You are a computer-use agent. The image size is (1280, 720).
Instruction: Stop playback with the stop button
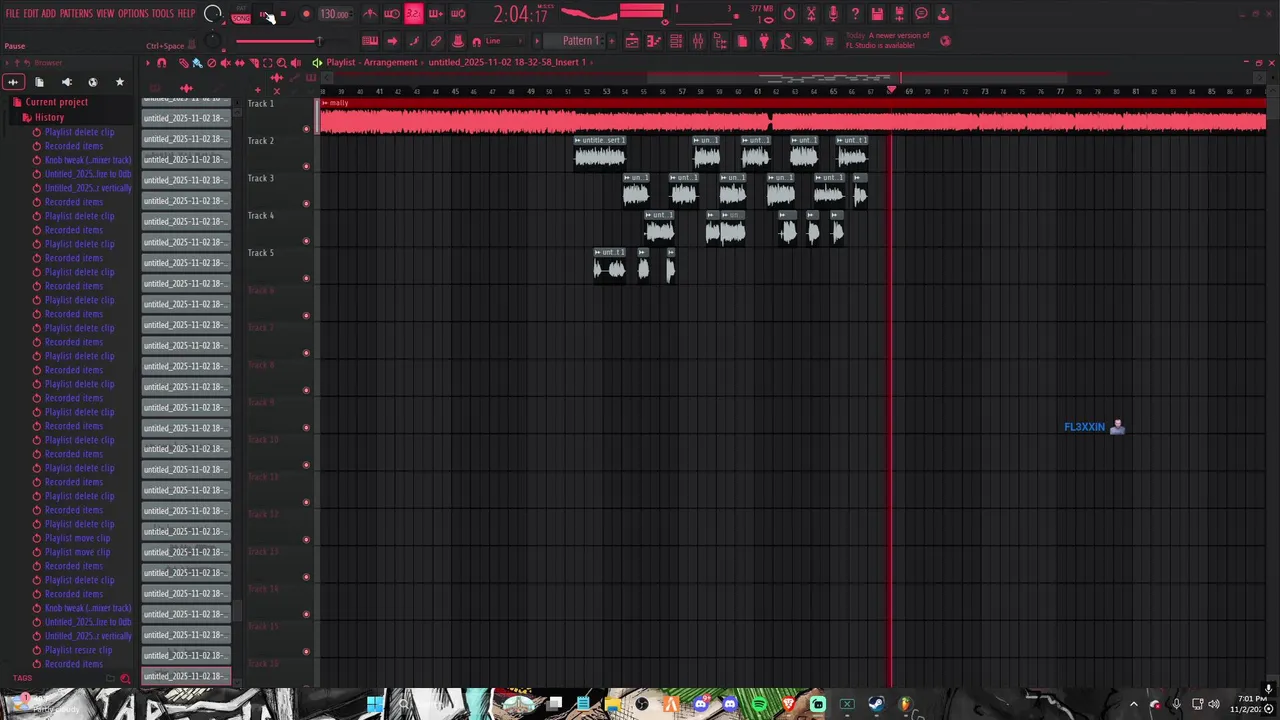pyautogui.click(x=283, y=14)
